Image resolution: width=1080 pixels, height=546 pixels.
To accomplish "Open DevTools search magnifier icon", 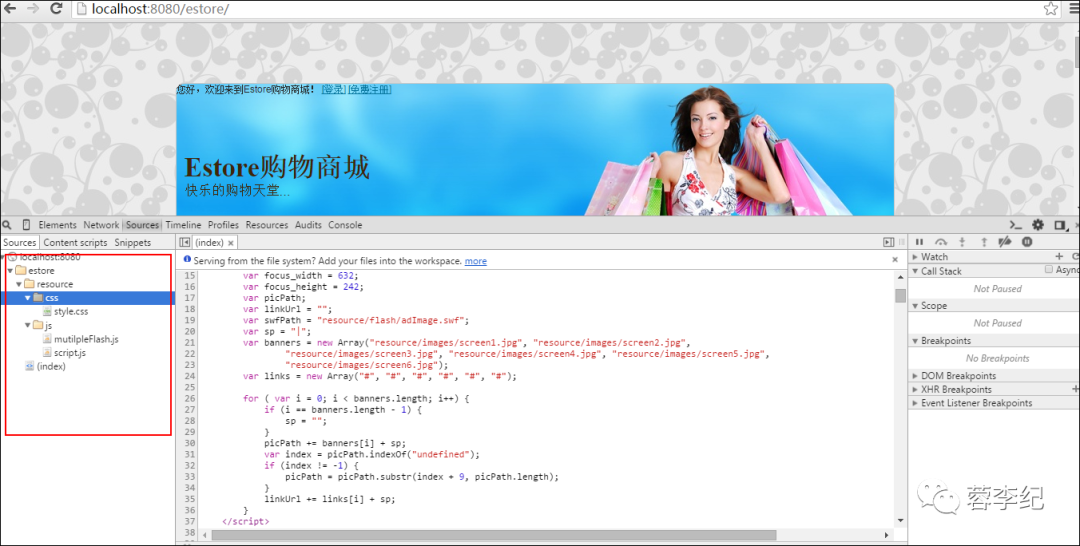I will [7, 225].
